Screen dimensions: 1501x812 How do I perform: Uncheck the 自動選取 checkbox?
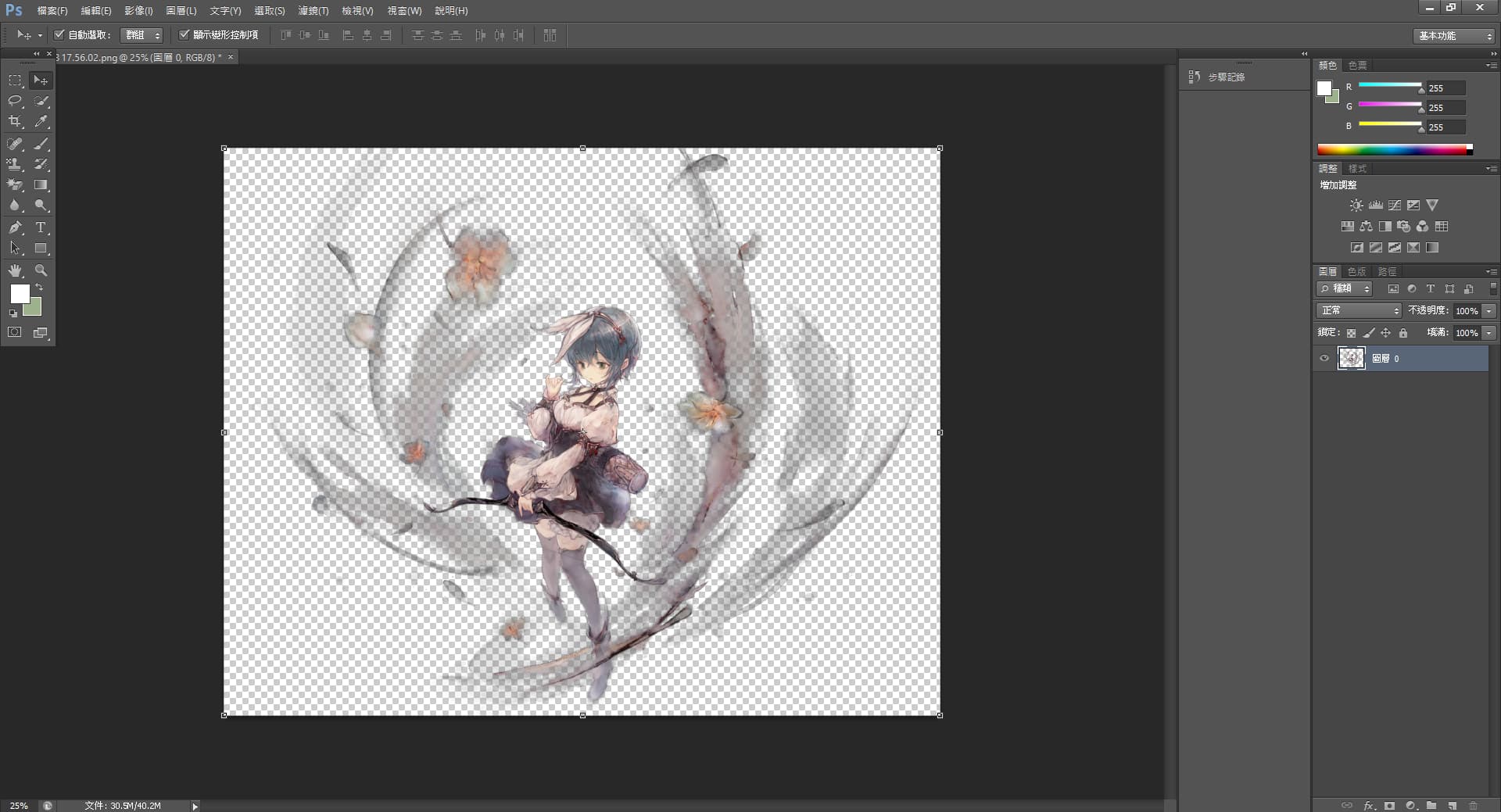[59, 34]
